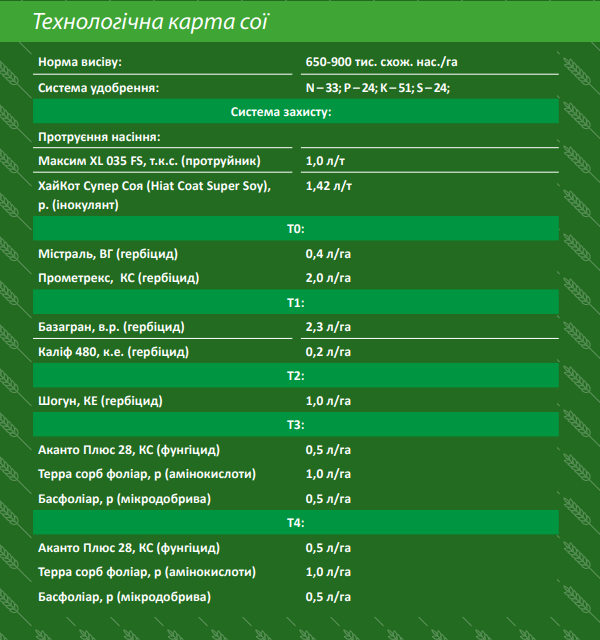Screen dimensions: 600x640
Task: Select 'Шогун, КЕ (гербіцид)' row
Action: pyautogui.click(x=100, y=400)
